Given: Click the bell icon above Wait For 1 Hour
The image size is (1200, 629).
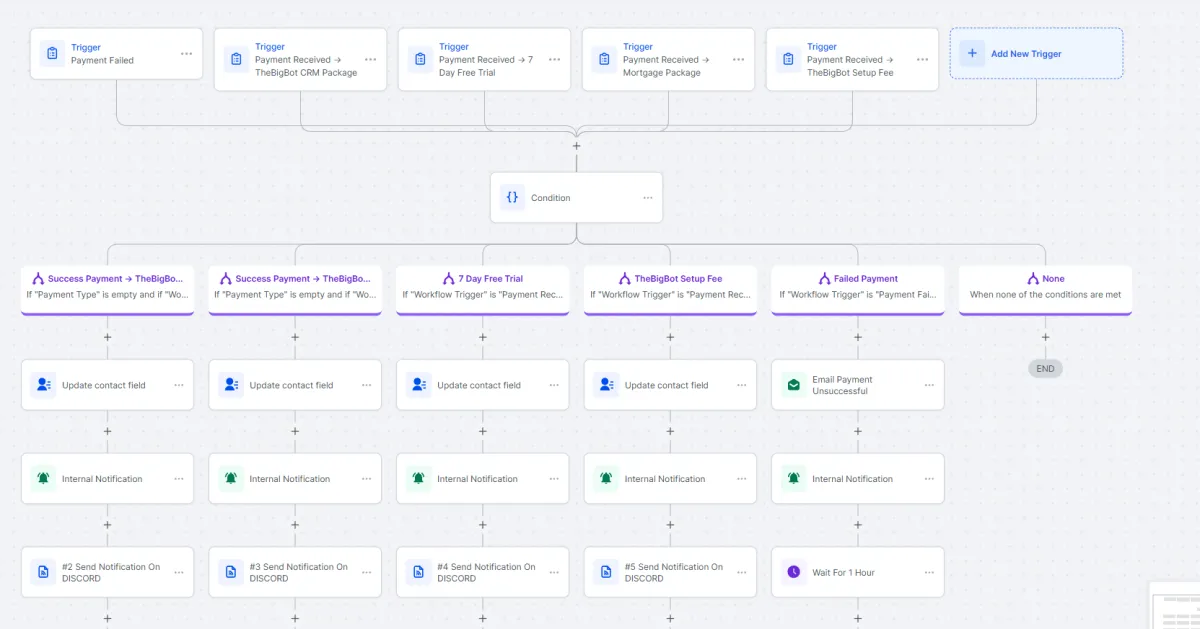Looking at the screenshot, I should (794, 479).
